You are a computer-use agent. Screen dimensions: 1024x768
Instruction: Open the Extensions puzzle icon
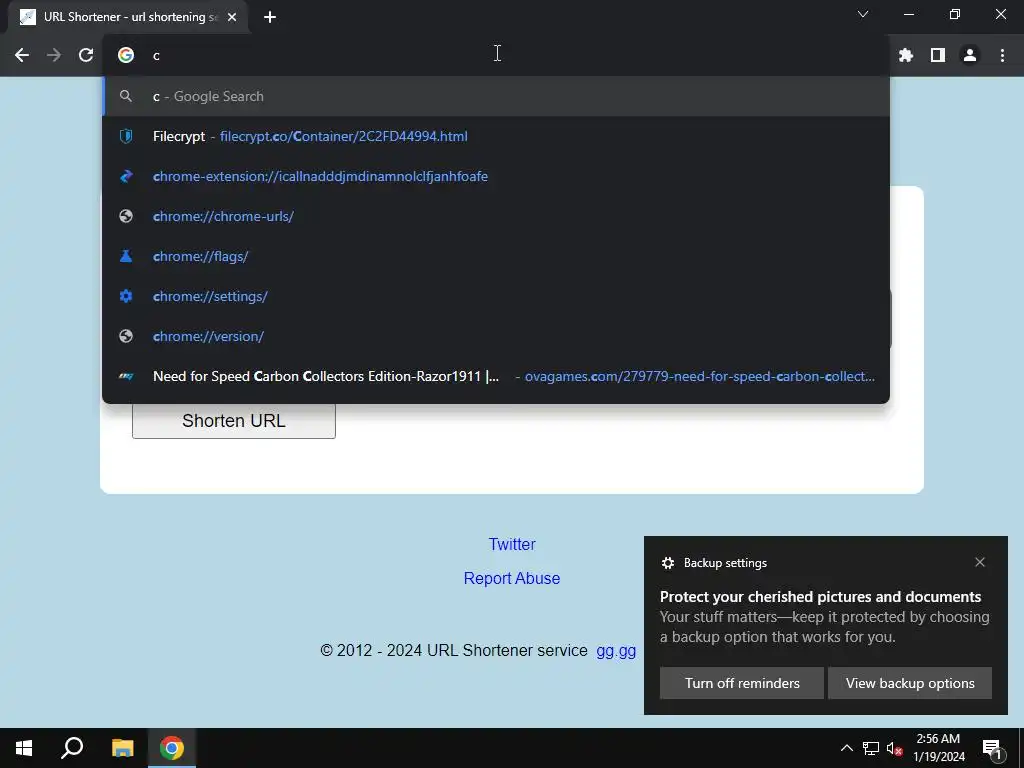tap(905, 56)
